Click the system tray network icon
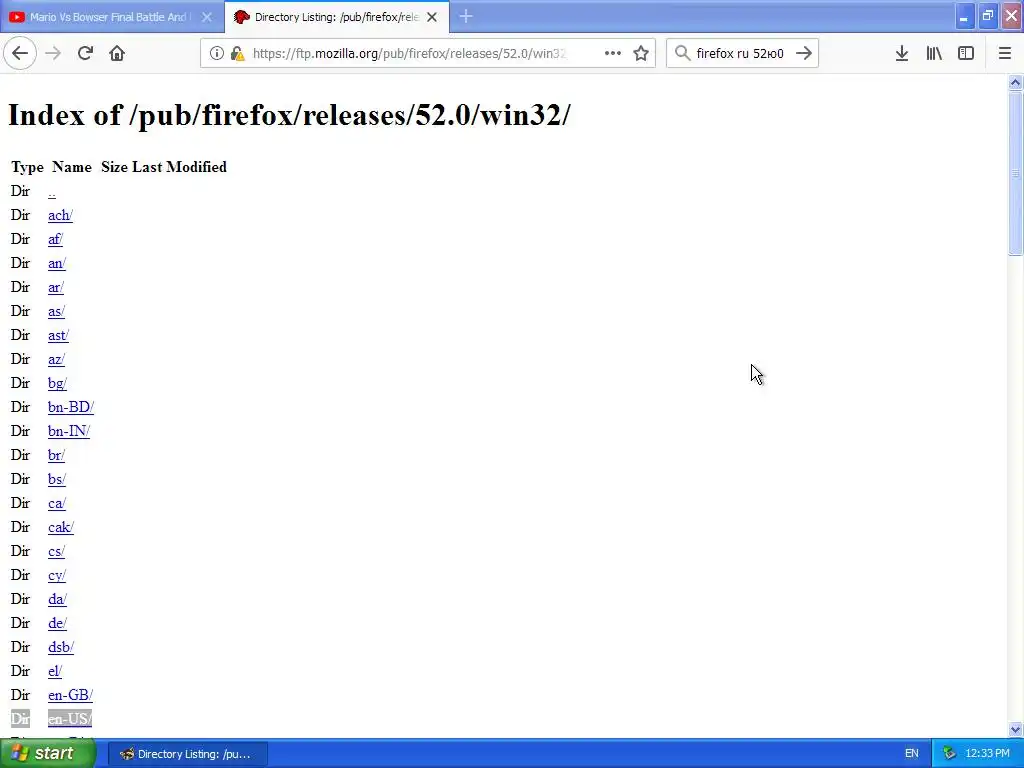The image size is (1024, 768). (949, 754)
